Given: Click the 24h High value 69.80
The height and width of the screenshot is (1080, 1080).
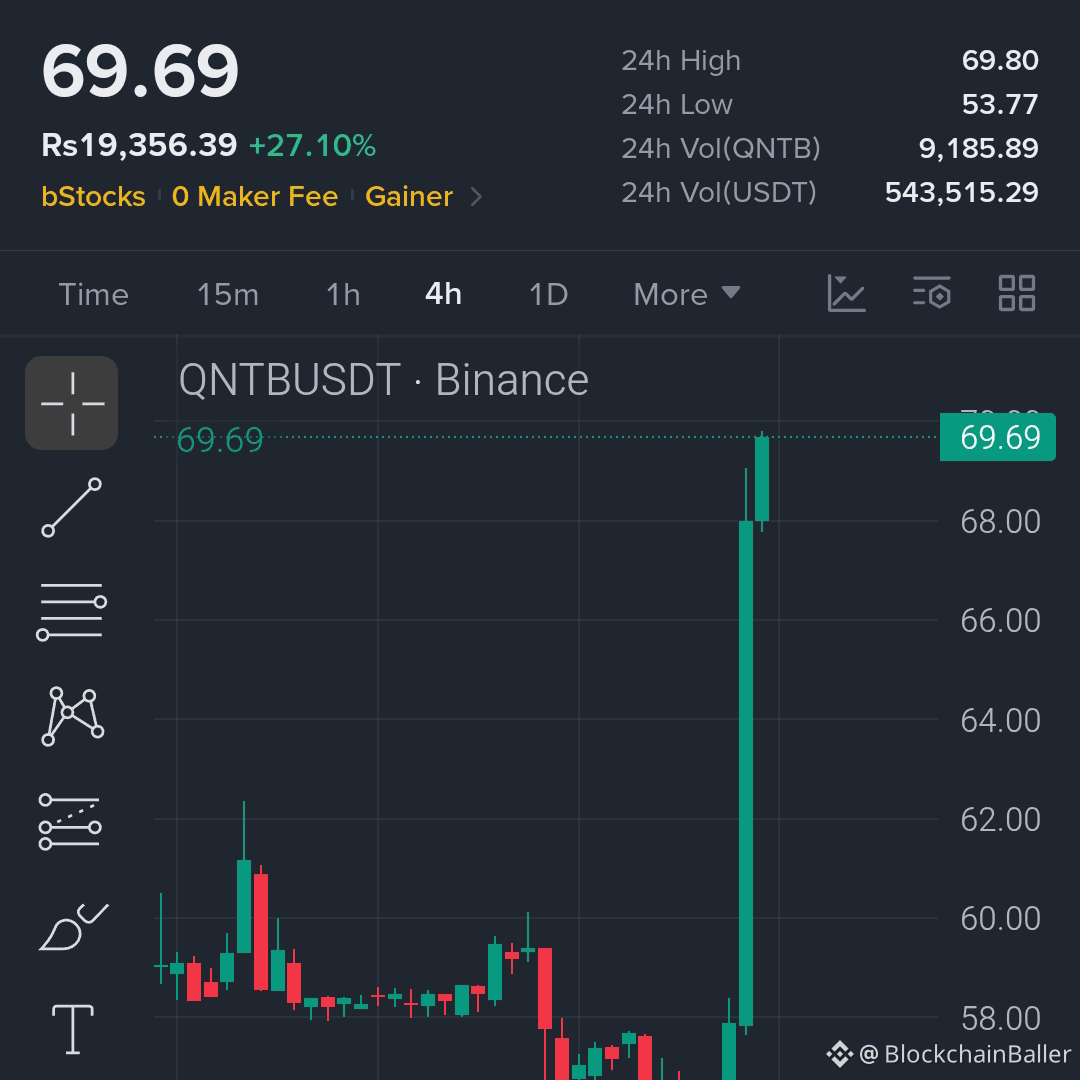Looking at the screenshot, I should coord(1000,61).
